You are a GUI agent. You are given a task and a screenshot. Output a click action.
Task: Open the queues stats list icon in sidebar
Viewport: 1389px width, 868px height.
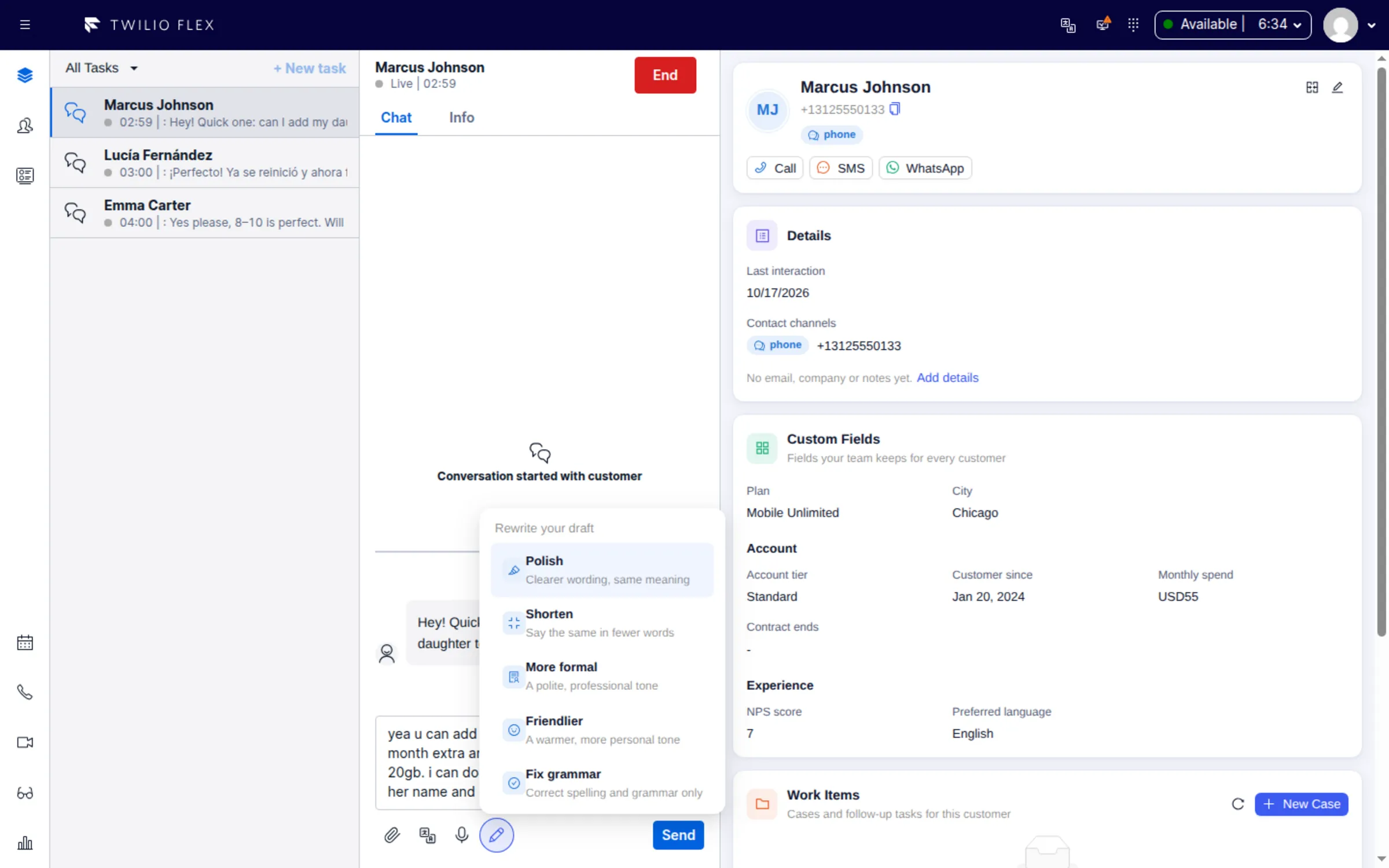[x=25, y=175]
